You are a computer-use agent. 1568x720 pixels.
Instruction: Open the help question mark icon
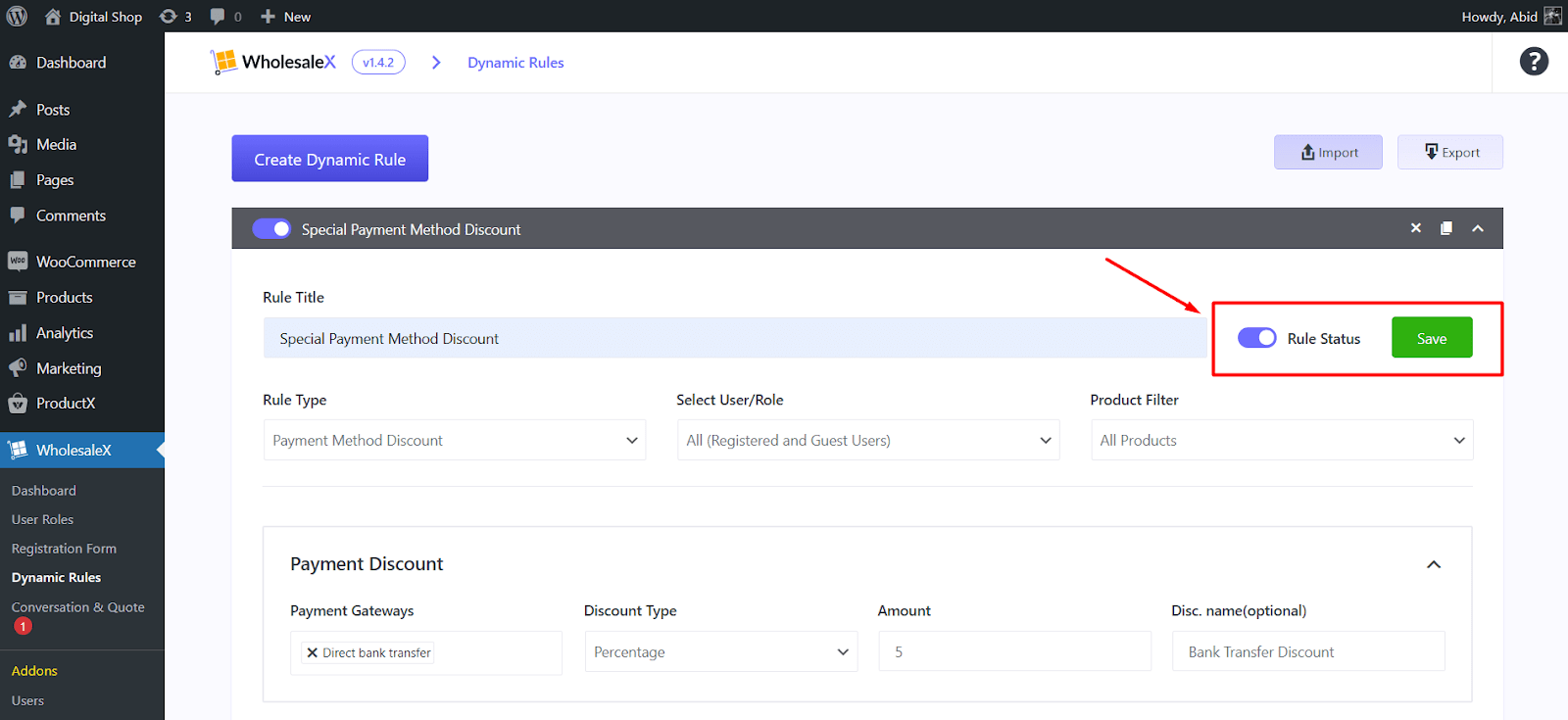[x=1534, y=62]
